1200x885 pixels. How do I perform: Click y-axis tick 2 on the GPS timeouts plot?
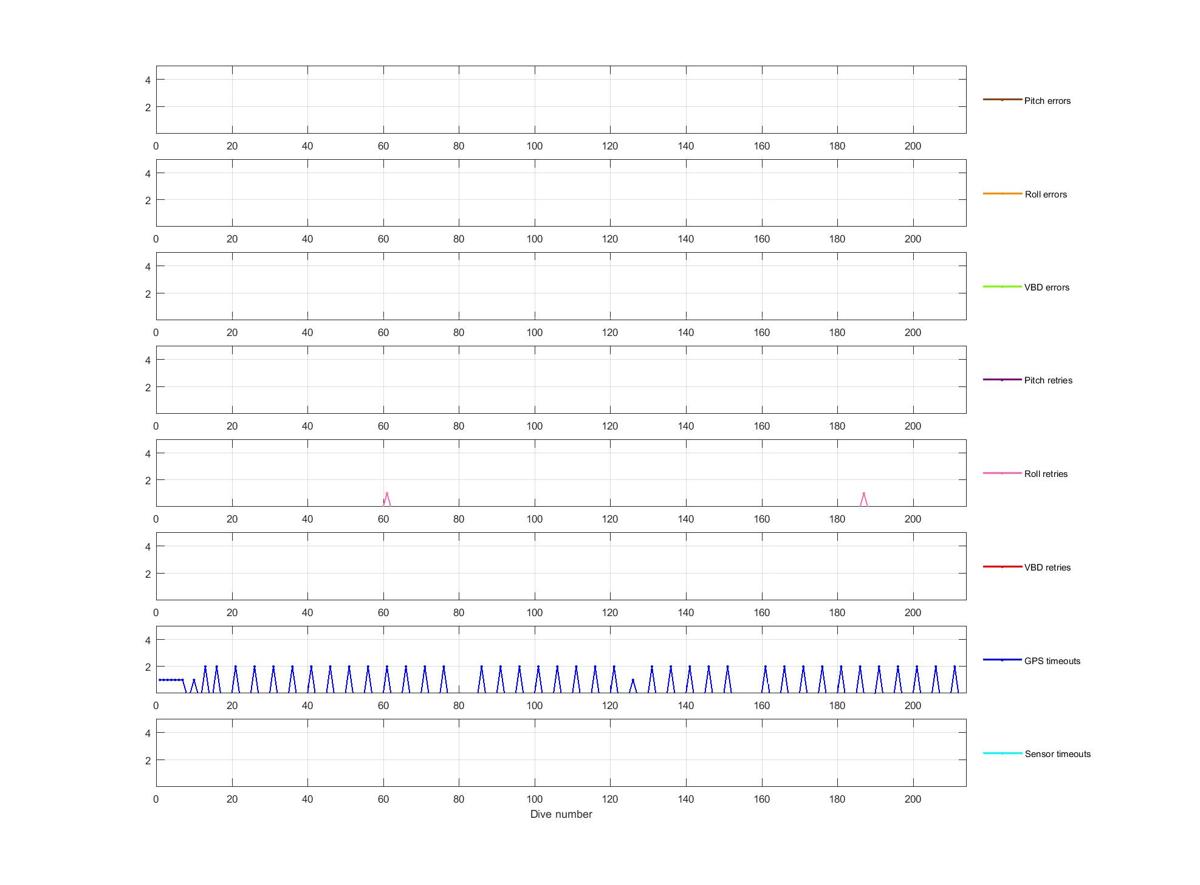click(x=147, y=667)
